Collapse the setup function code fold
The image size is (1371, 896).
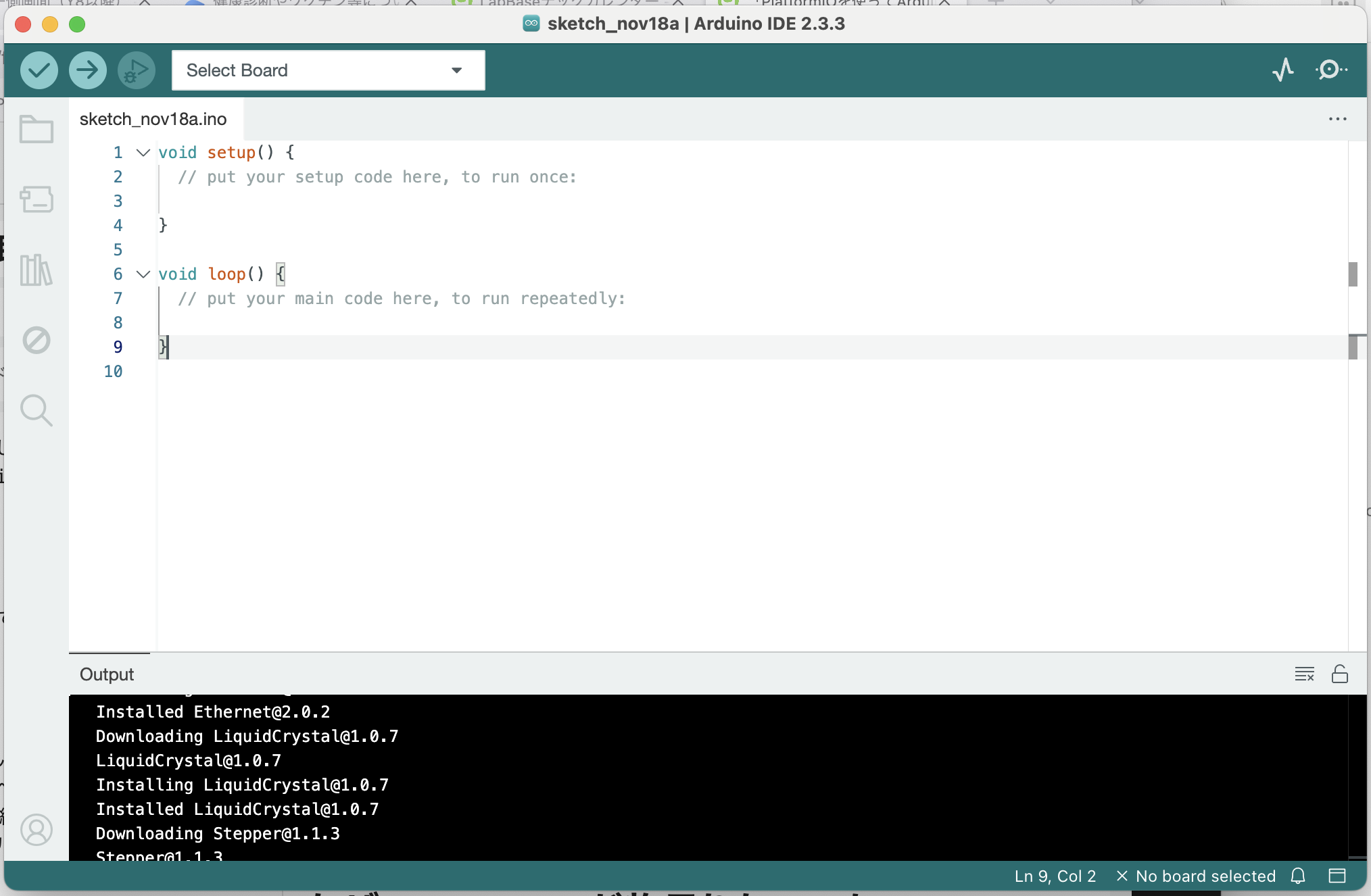(x=142, y=153)
